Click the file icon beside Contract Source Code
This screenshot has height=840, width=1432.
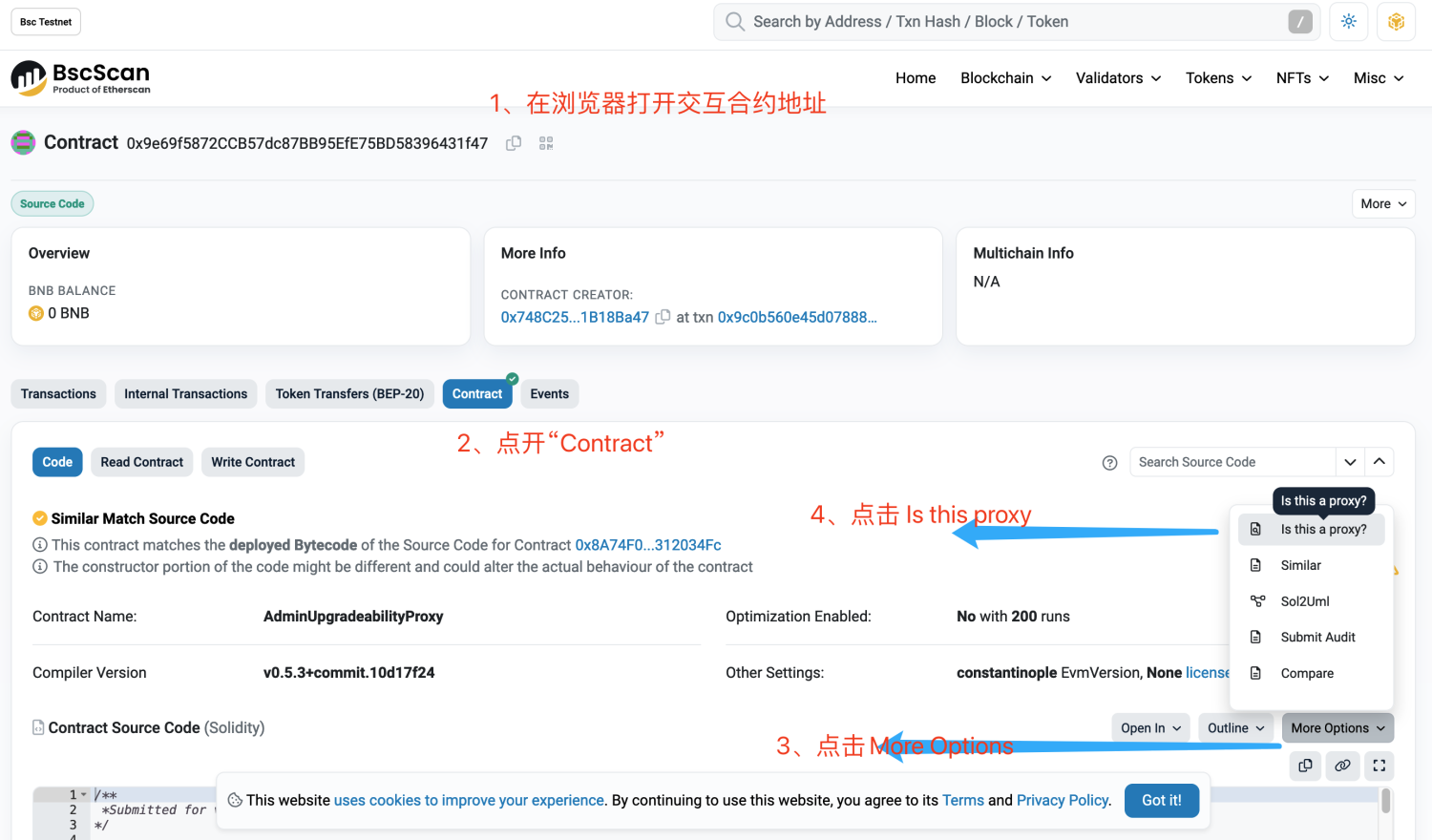click(38, 727)
